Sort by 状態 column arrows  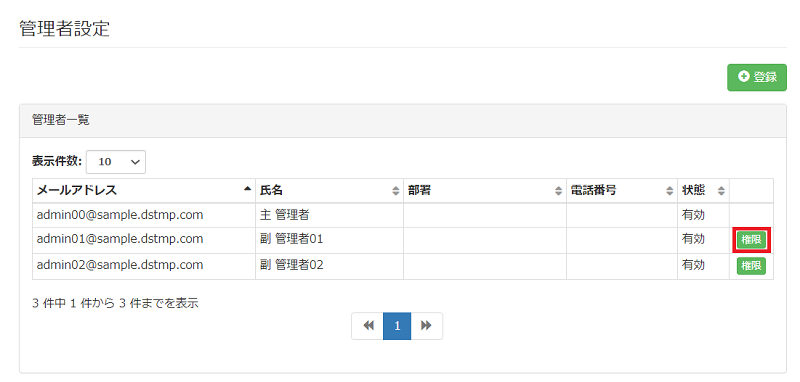coord(721,191)
